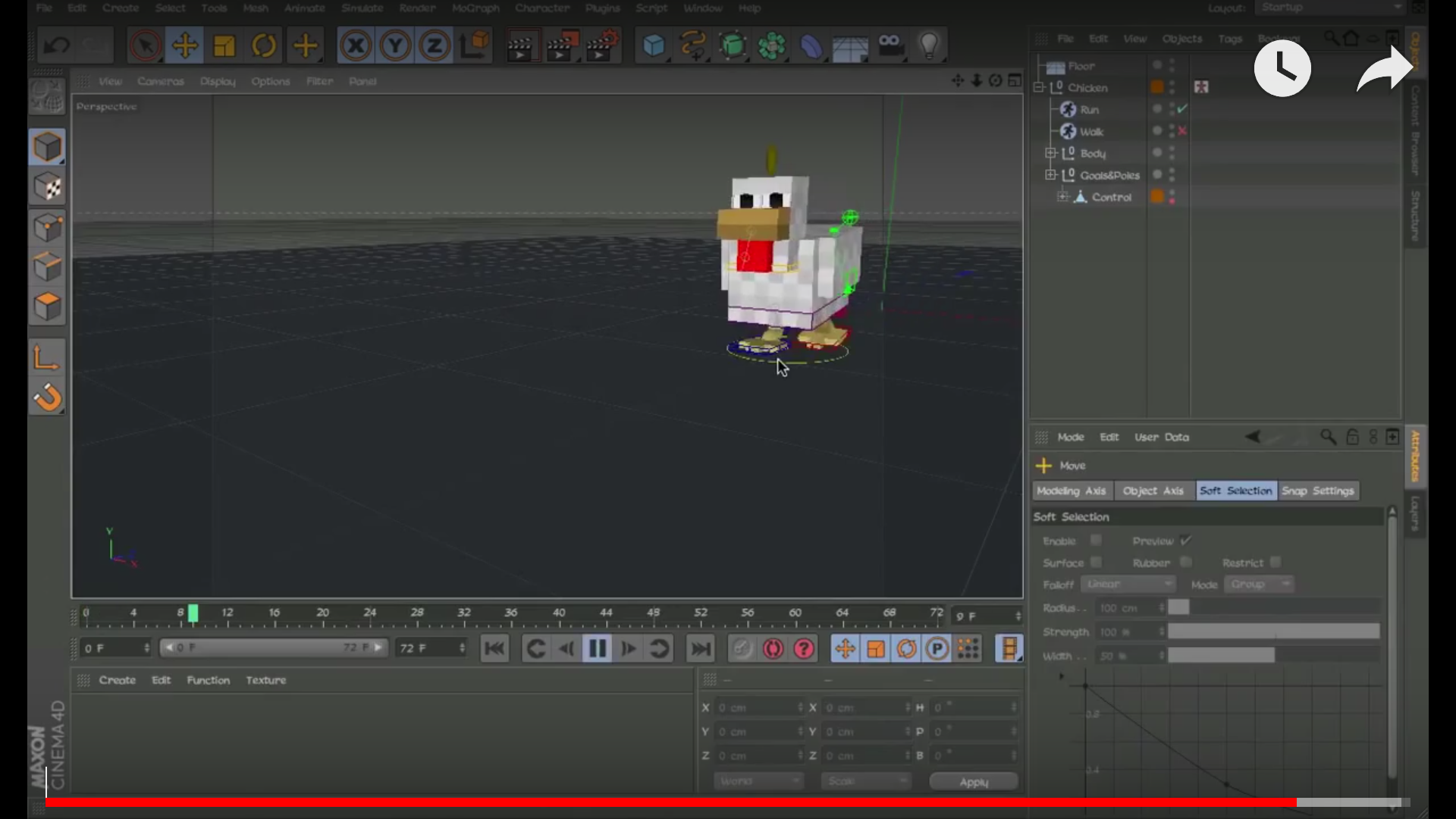Click the light bulb icon
This screenshot has width=1456, height=819.
[930, 46]
